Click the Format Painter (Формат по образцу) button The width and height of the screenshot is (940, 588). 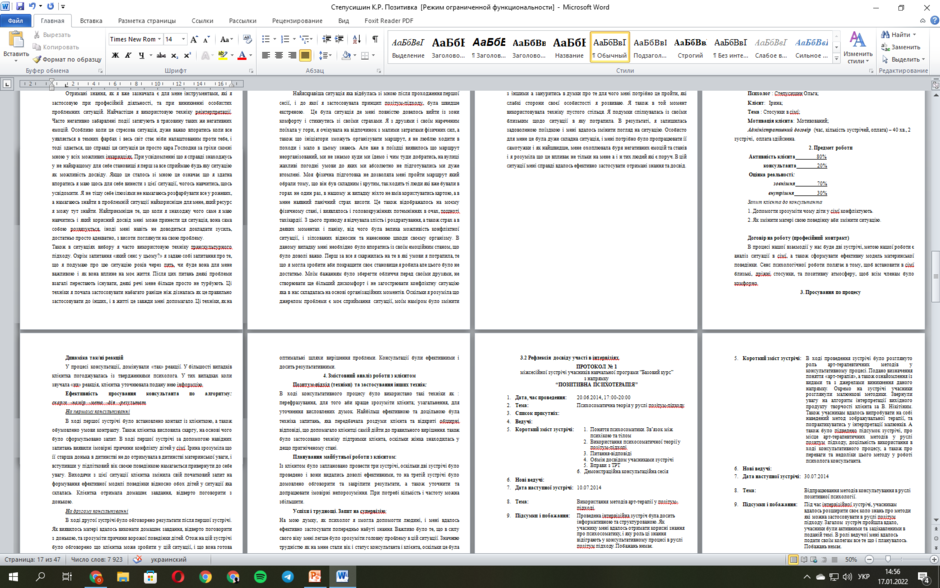tap(67, 59)
